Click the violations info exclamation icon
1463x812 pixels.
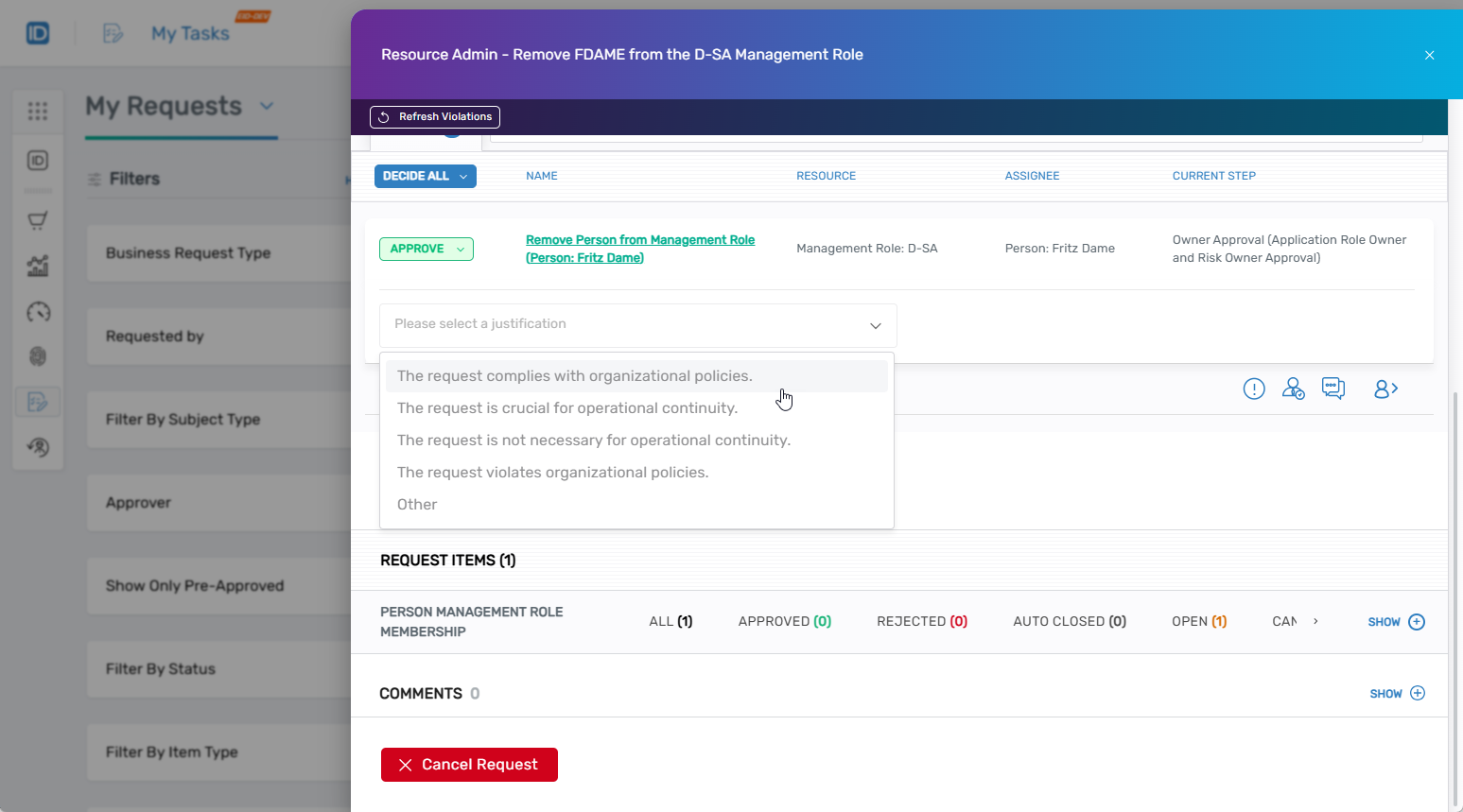point(1254,389)
